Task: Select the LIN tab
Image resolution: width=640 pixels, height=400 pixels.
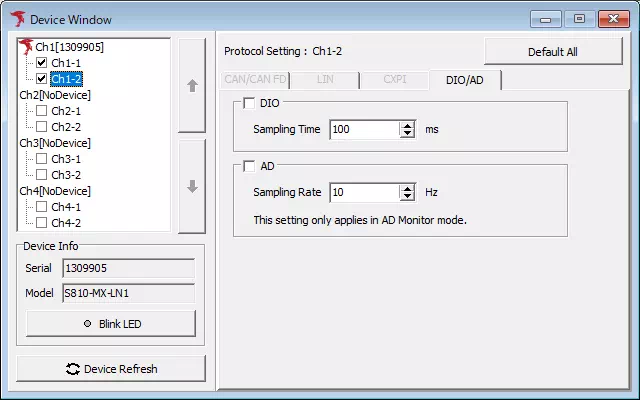Action: 324,79
